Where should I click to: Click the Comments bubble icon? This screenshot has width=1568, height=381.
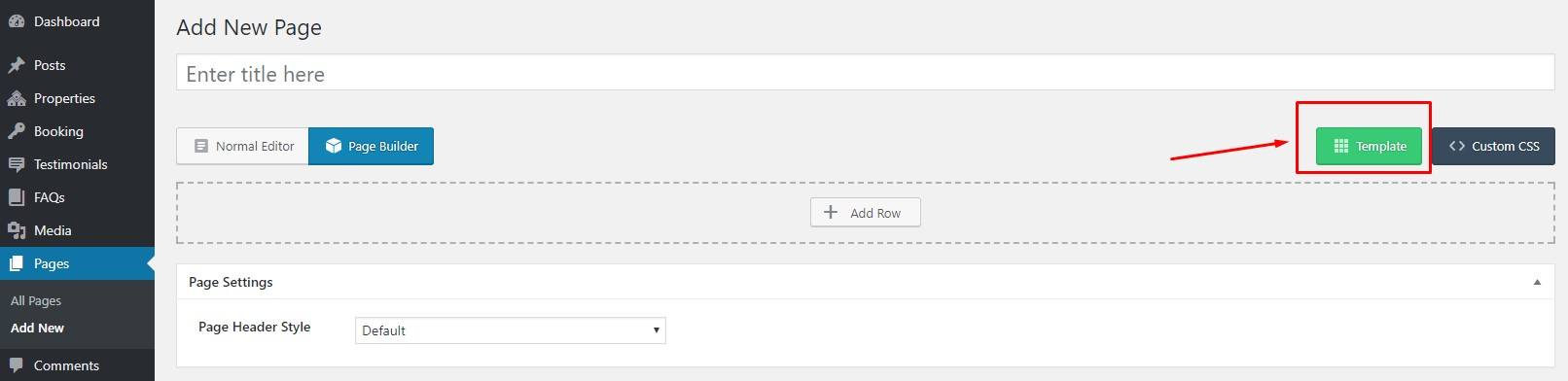point(16,365)
